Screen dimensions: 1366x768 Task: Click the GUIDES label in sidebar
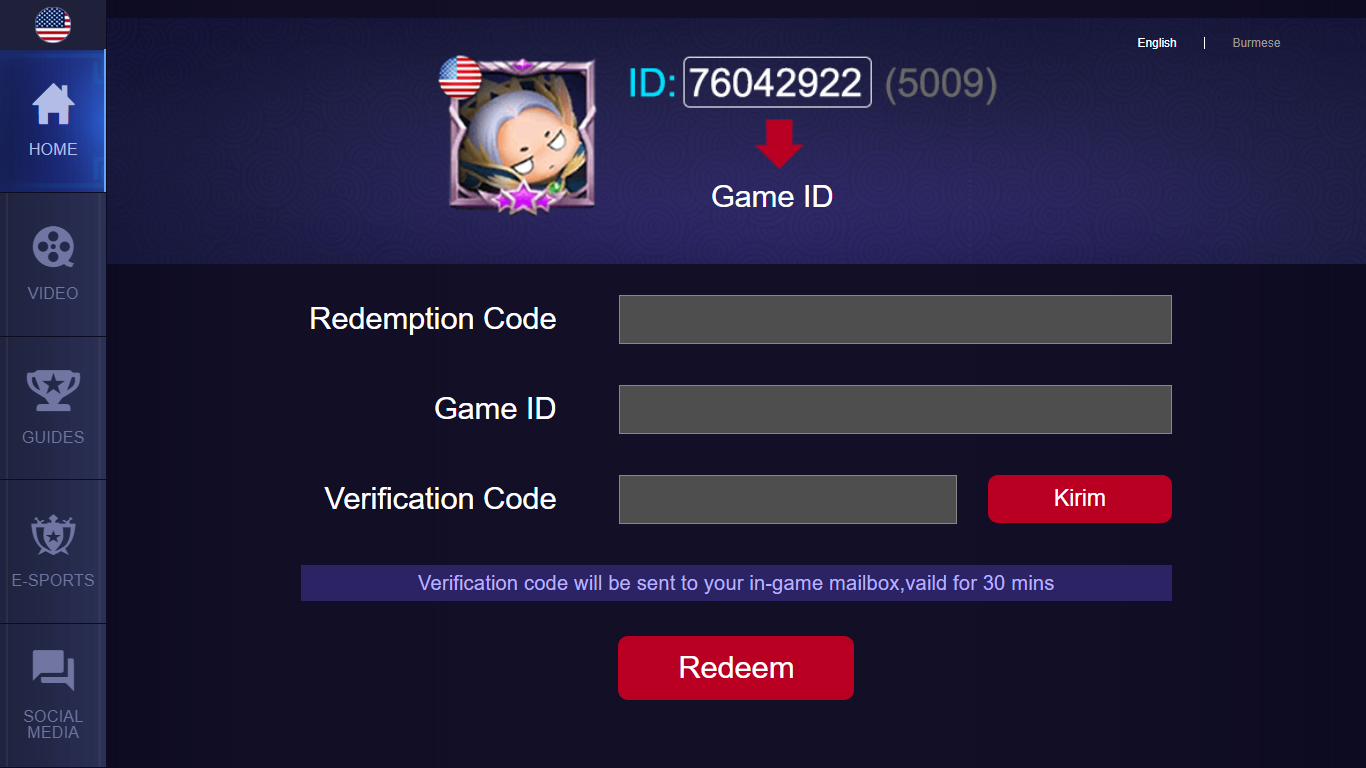point(53,437)
